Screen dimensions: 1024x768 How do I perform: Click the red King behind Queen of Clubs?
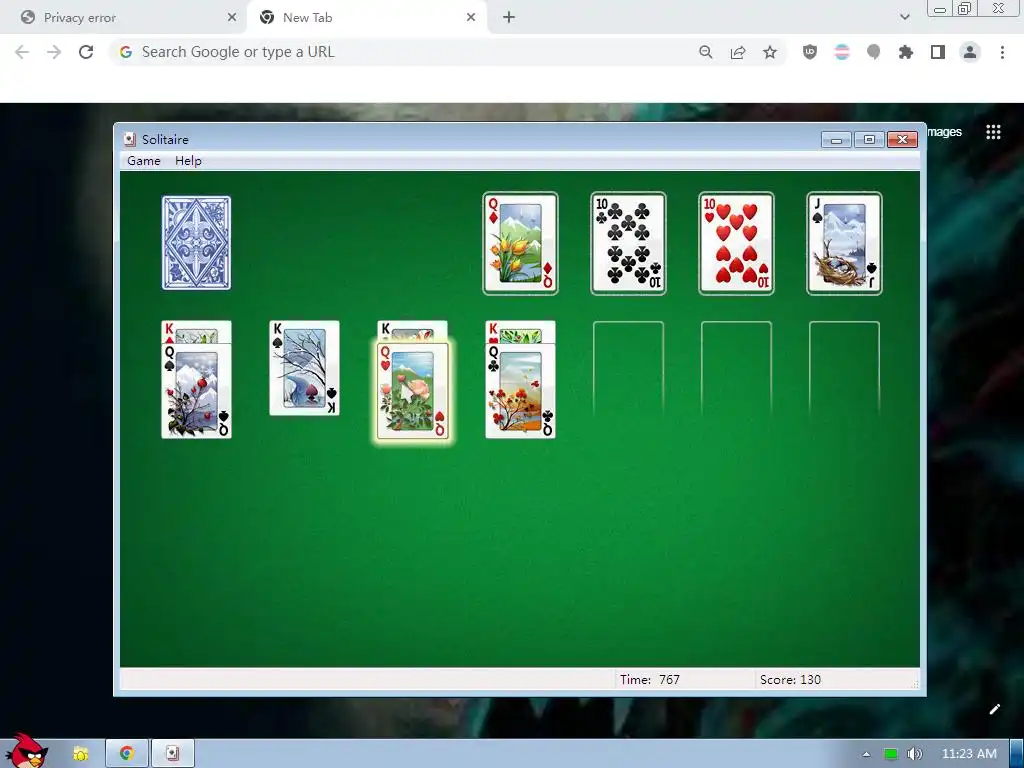pos(520,332)
